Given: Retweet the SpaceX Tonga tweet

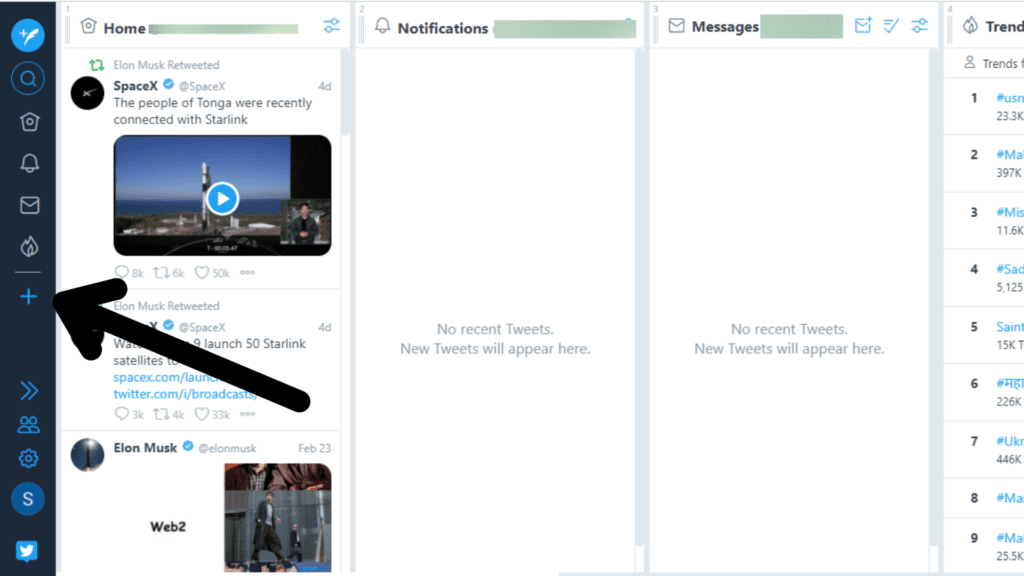Looking at the screenshot, I should (161, 272).
